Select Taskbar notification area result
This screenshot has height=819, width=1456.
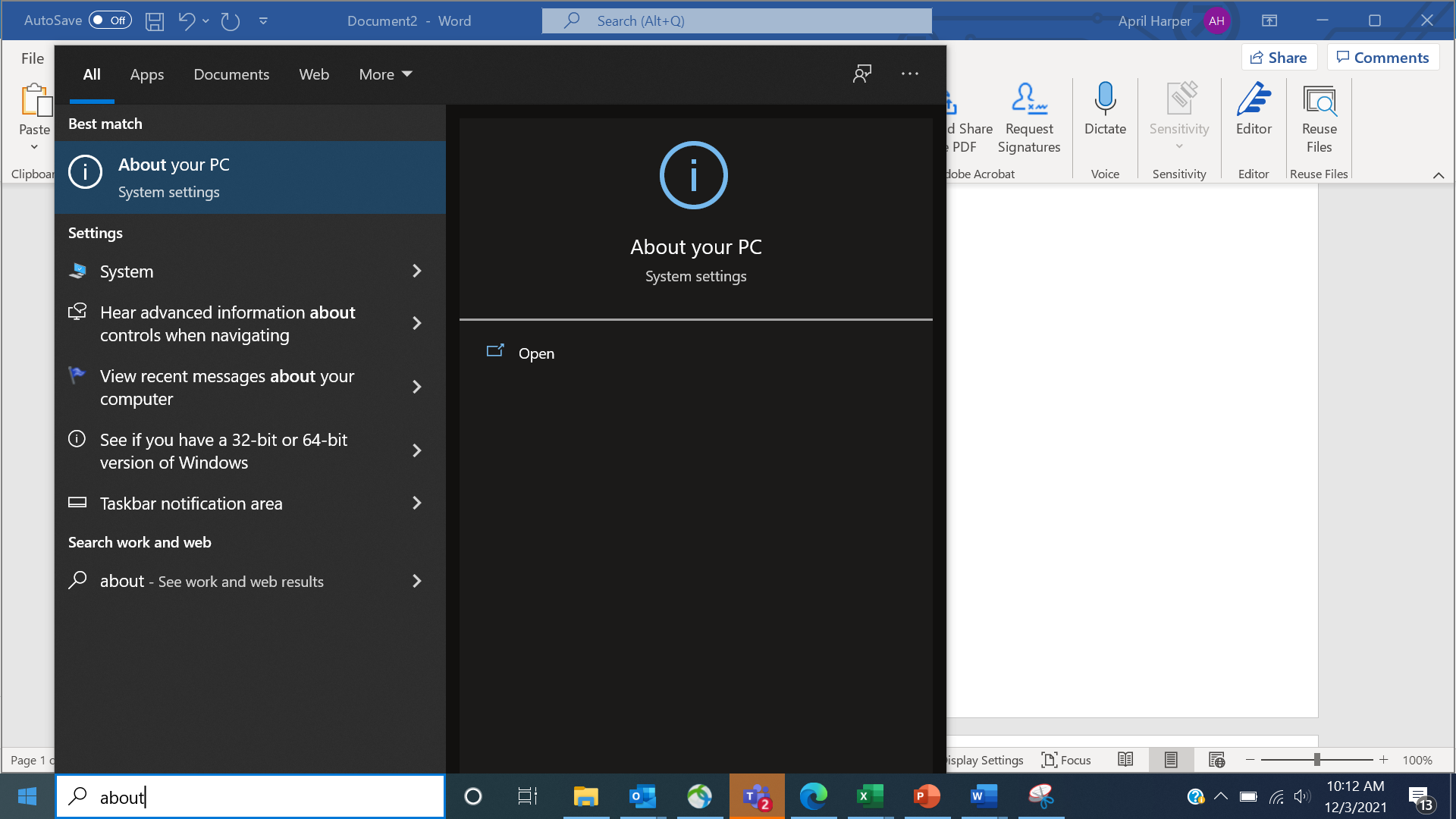pos(191,504)
